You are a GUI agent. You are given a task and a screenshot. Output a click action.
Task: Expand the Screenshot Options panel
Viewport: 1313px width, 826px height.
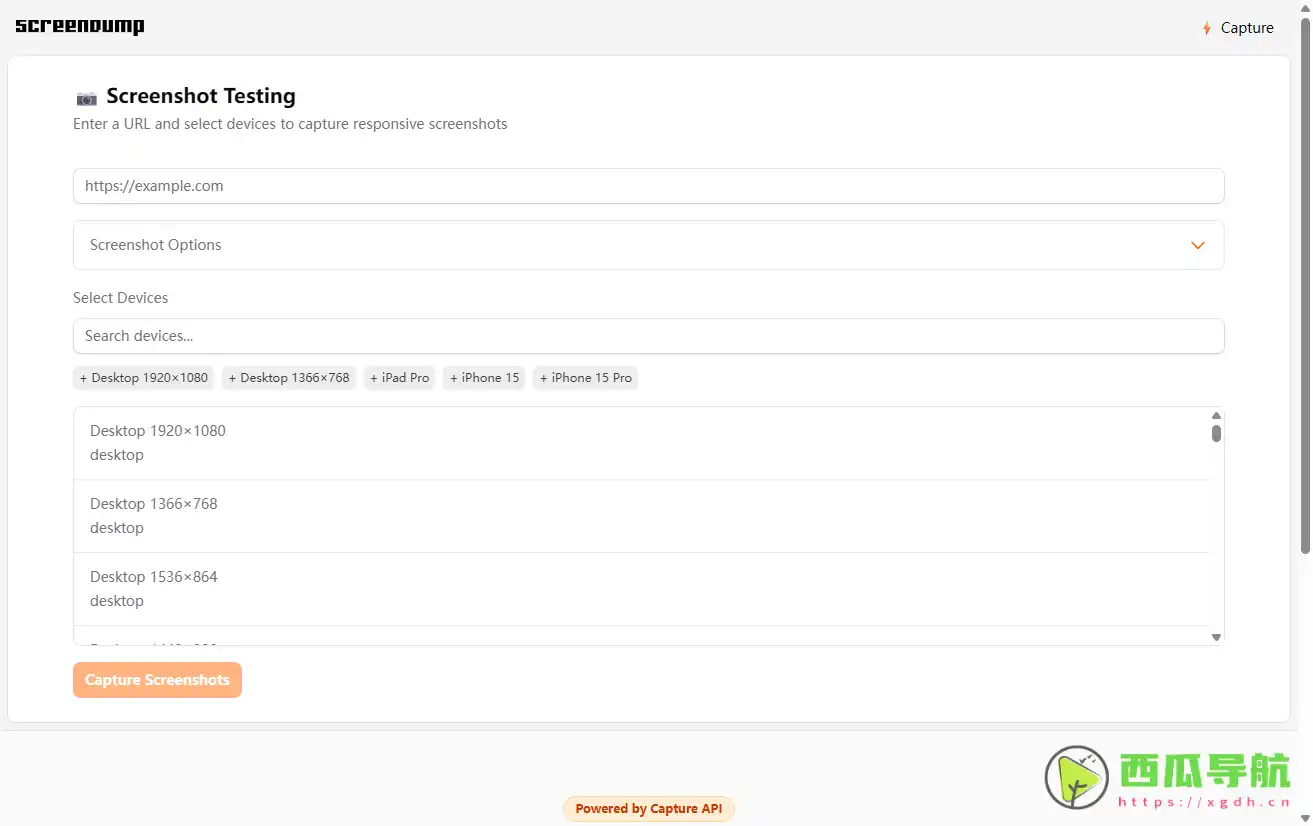[648, 245]
